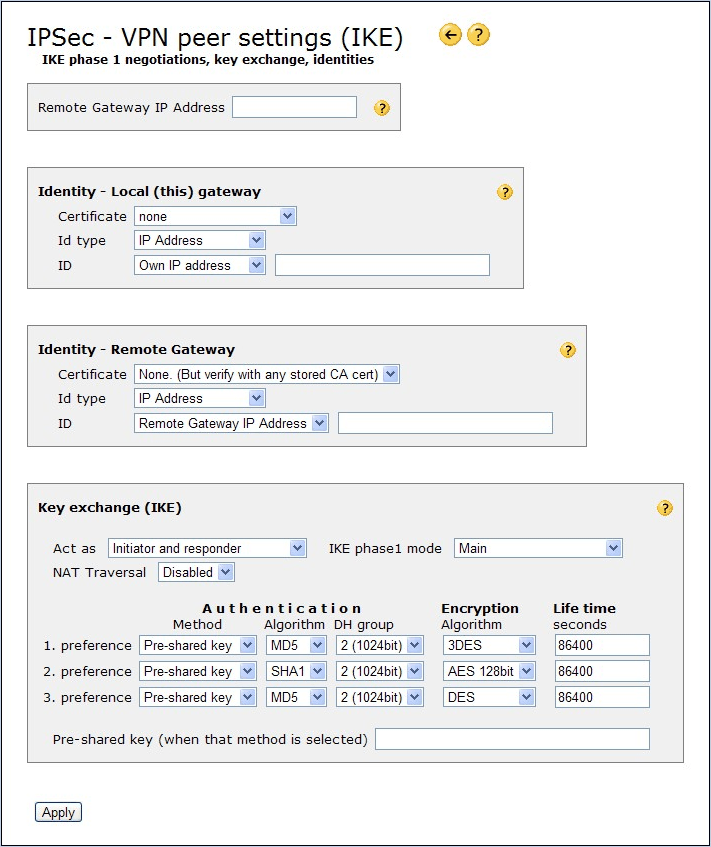The width and height of the screenshot is (711, 847).
Task: Open the Own IP address ID dropdown
Action: tap(199, 265)
